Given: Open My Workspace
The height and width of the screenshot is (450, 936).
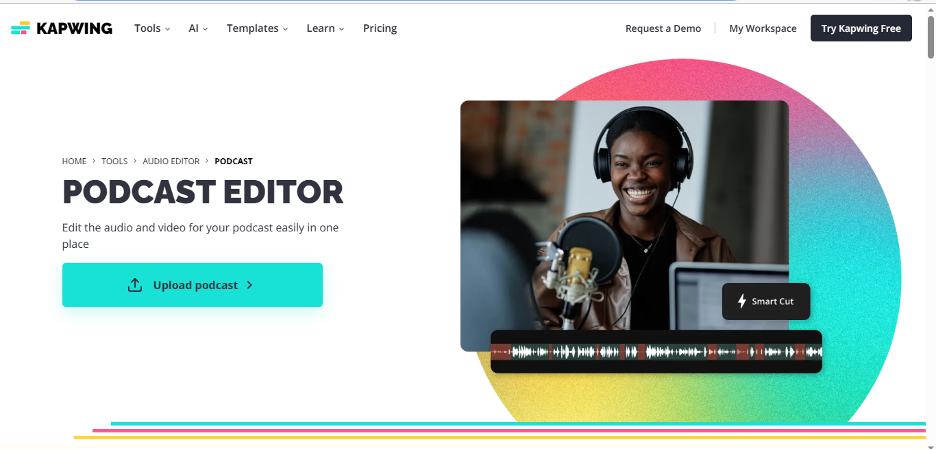Looking at the screenshot, I should [x=762, y=28].
